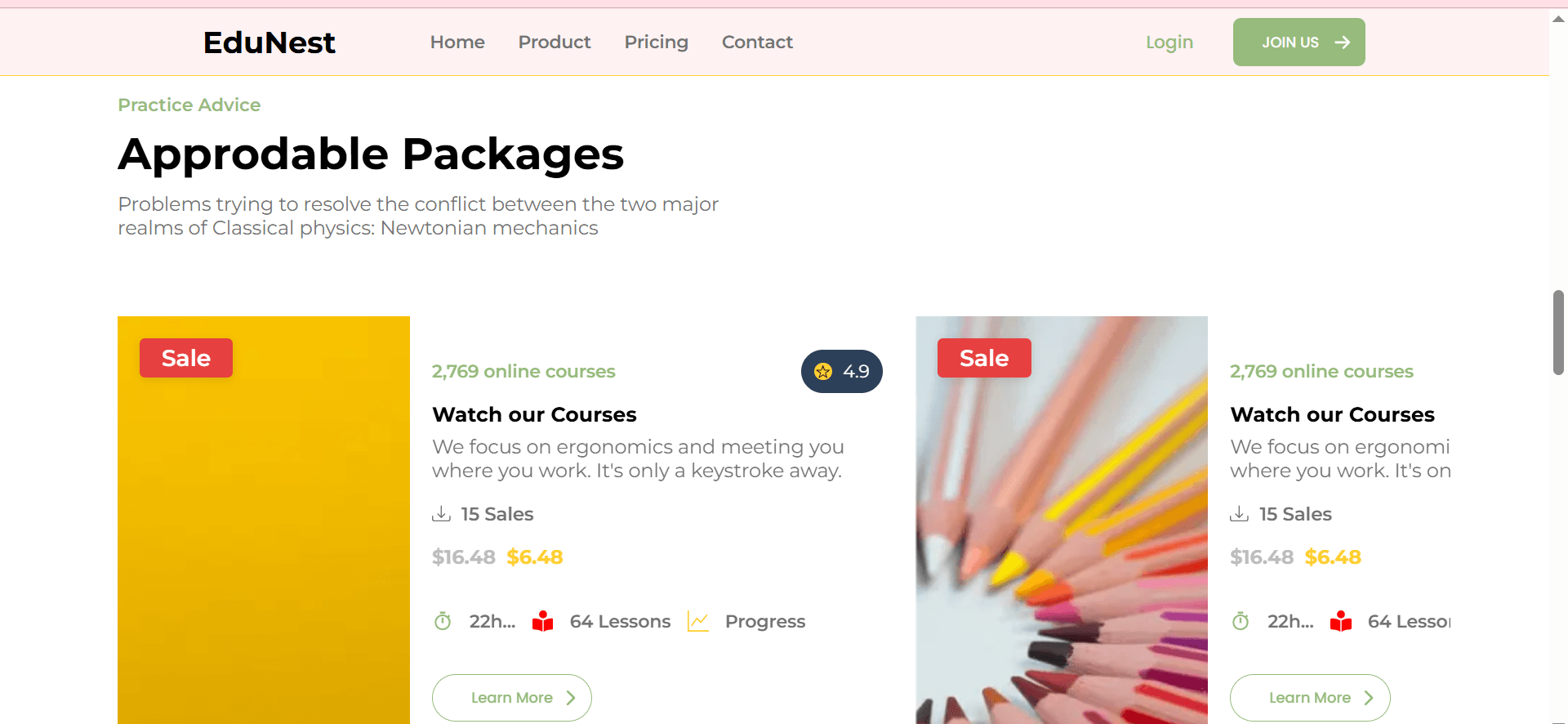Go to the Product page
Screen dimensions: 1568x724
[x=555, y=42]
